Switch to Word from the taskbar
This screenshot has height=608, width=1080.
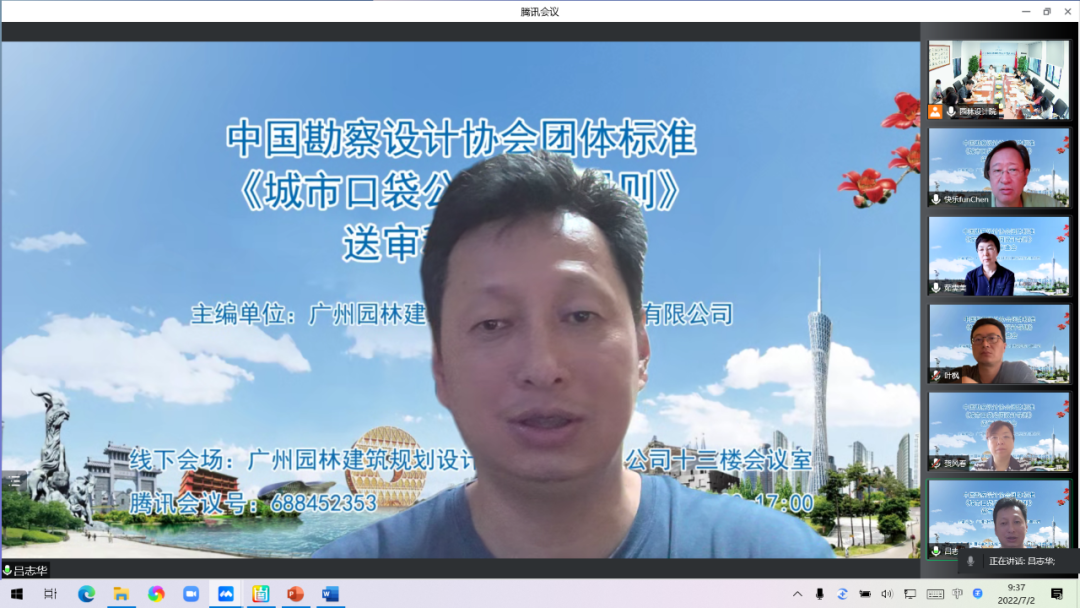tap(330, 594)
